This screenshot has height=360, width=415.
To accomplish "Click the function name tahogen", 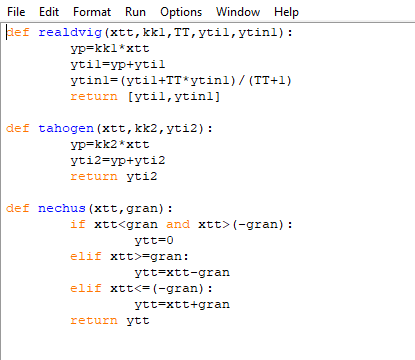I will (x=66, y=128).
